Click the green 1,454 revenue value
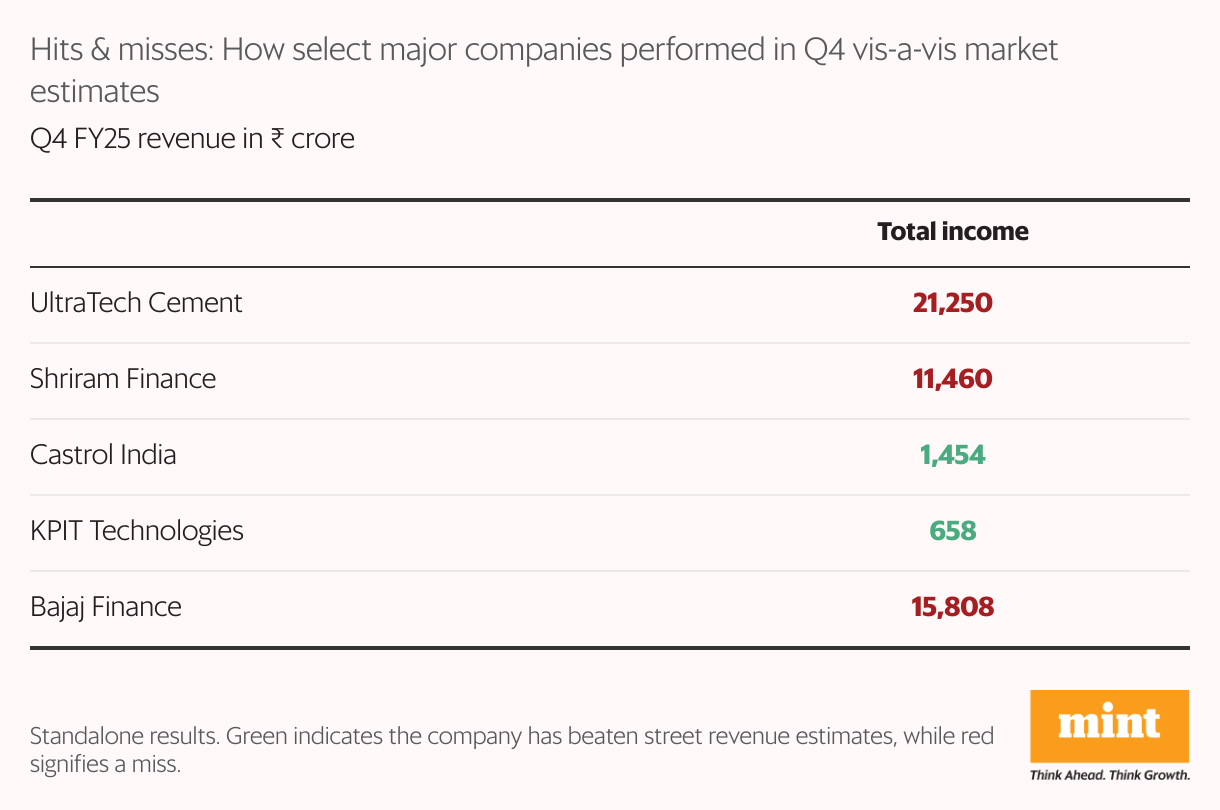Image resolution: width=1220 pixels, height=810 pixels. click(952, 455)
